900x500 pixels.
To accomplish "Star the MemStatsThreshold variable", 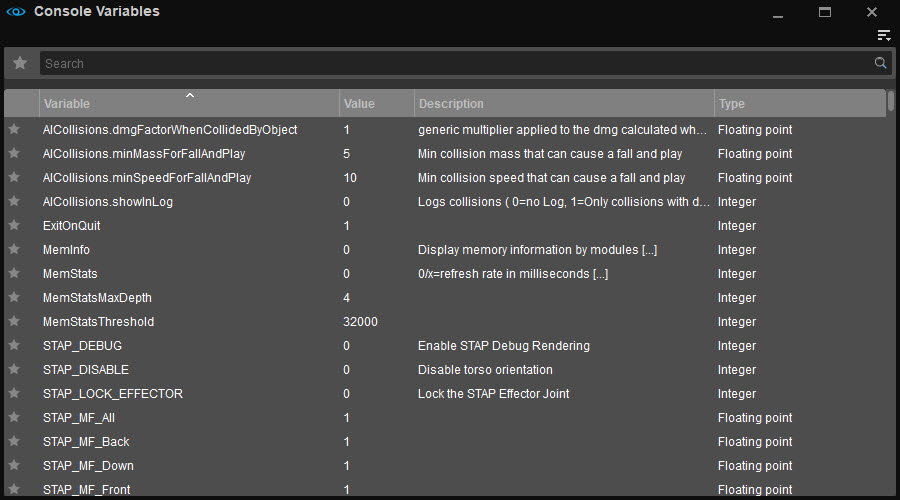I will (14, 321).
